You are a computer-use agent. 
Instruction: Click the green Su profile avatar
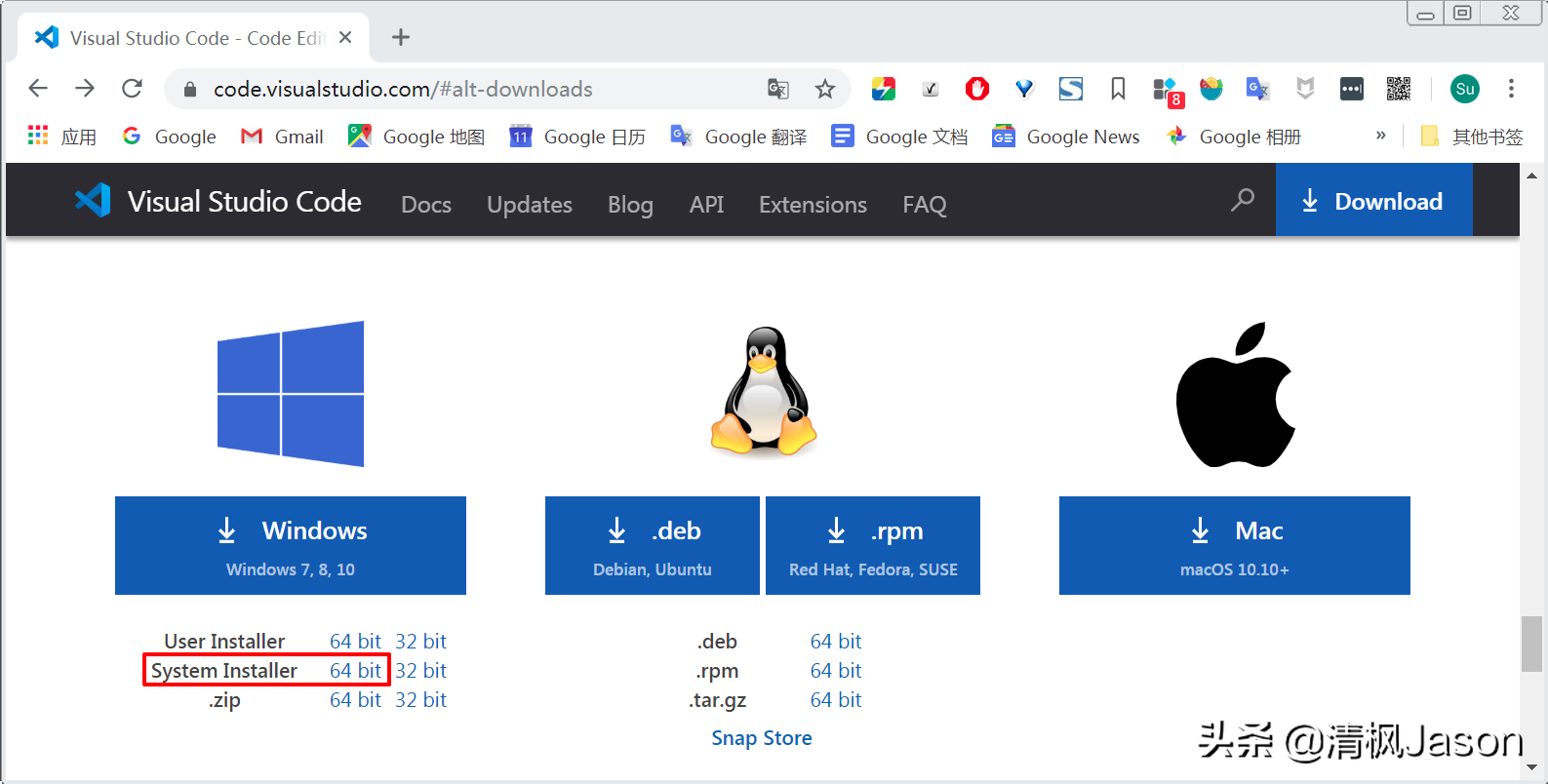(x=1464, y=89)
